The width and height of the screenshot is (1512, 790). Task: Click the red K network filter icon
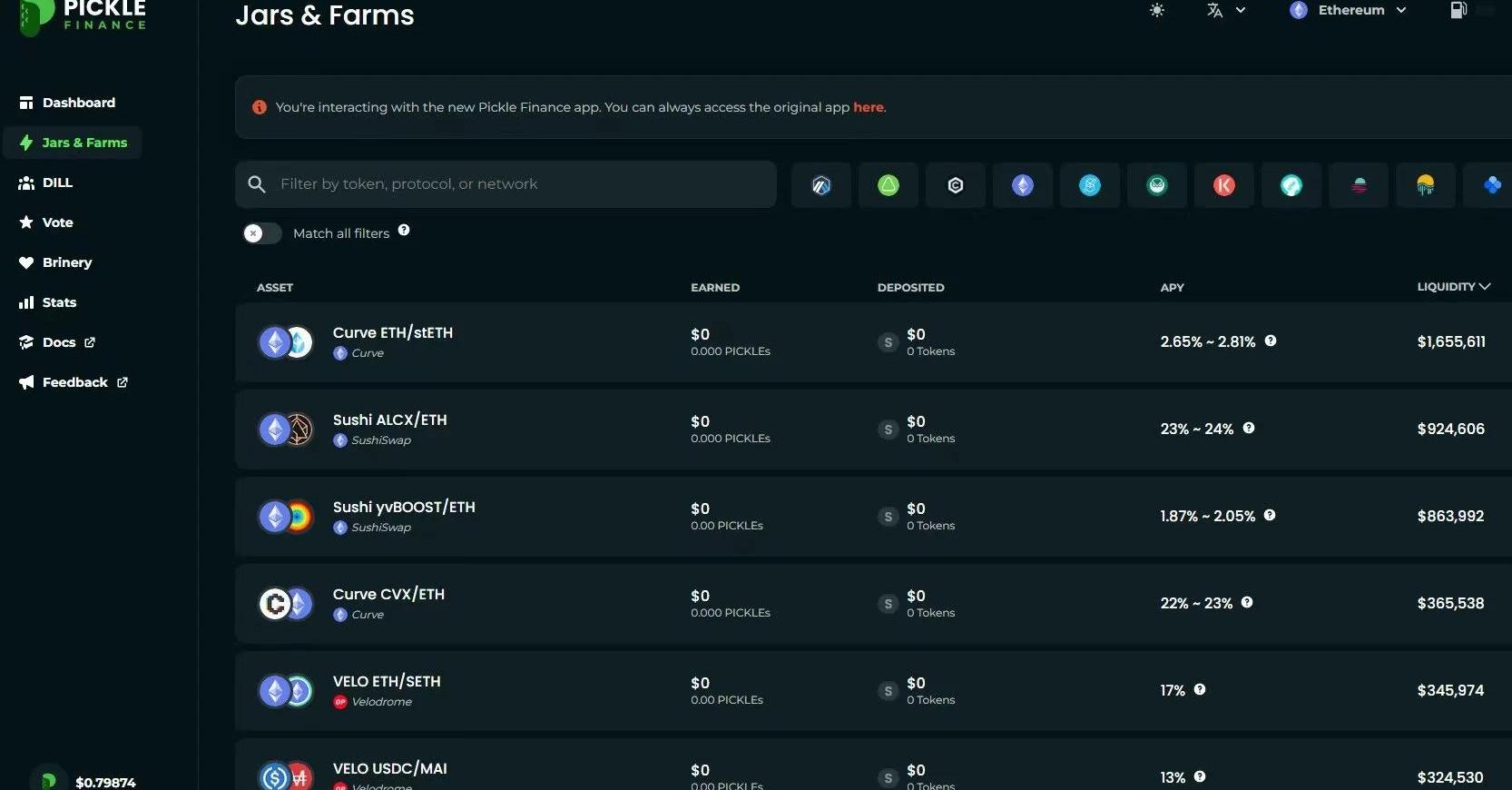(1223, 185)
